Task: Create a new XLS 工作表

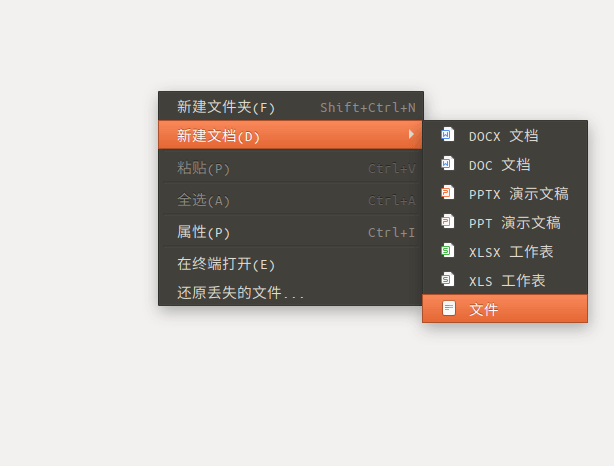Action: [505, 280]
